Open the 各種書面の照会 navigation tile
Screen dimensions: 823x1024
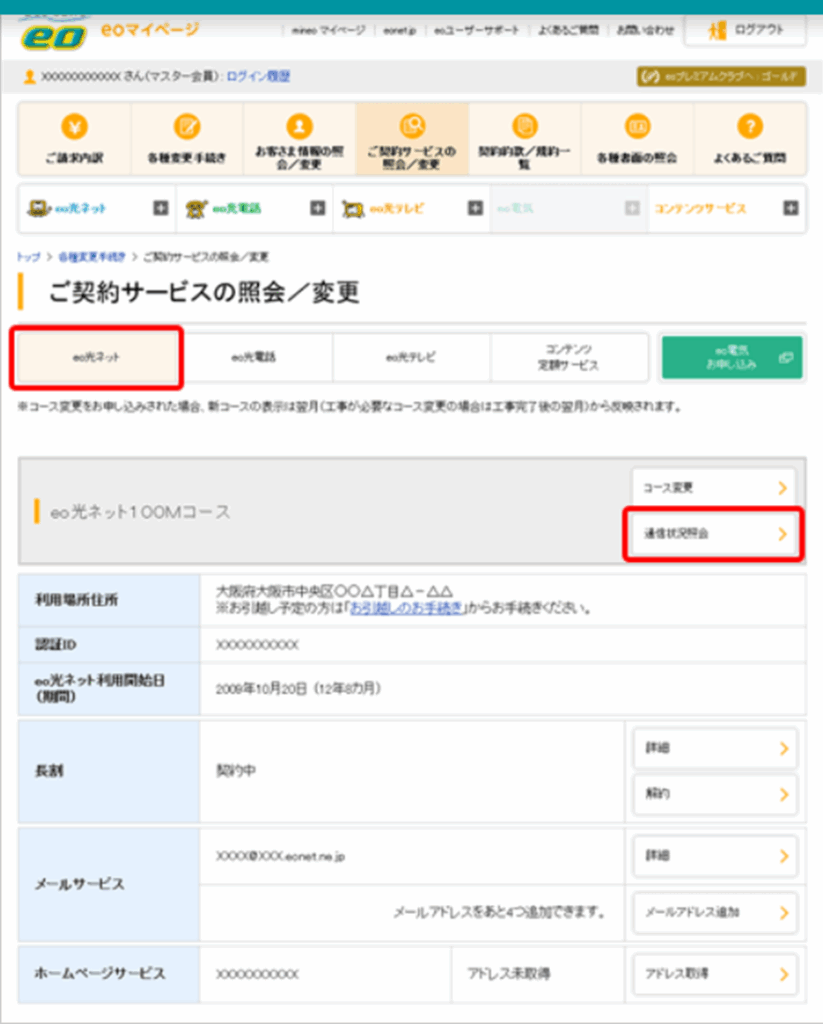637,138
